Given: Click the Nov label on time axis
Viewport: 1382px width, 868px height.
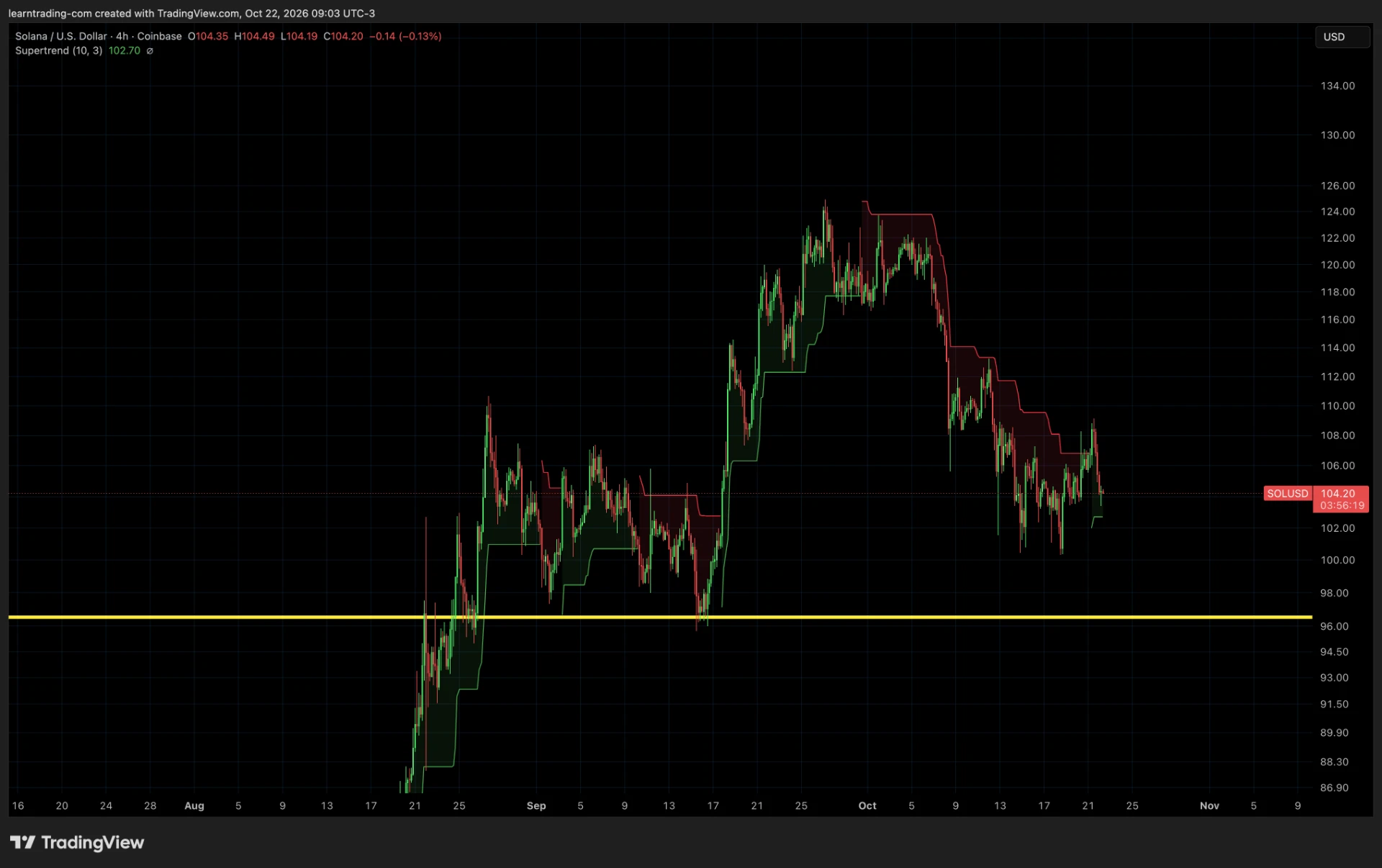Looking at the screenshot, I should click(x=1209, y=805).
